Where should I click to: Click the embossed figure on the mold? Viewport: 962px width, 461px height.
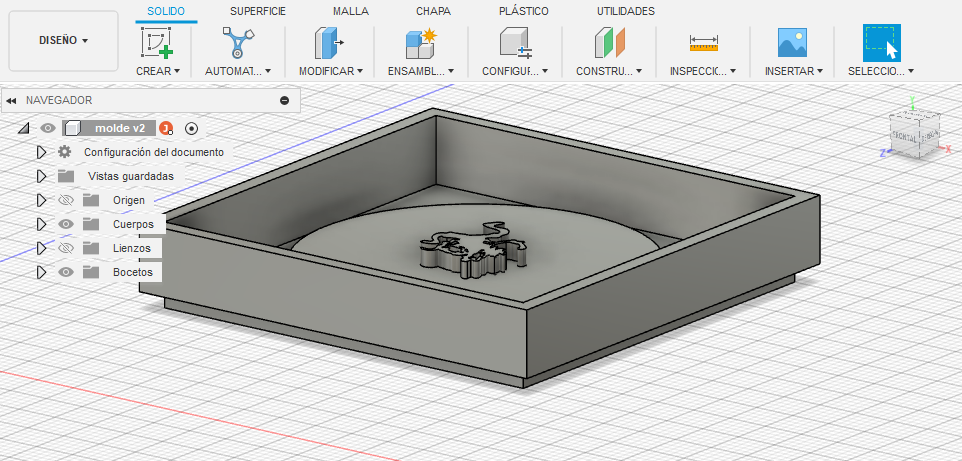pyautogui.click(x=472, y=250)
